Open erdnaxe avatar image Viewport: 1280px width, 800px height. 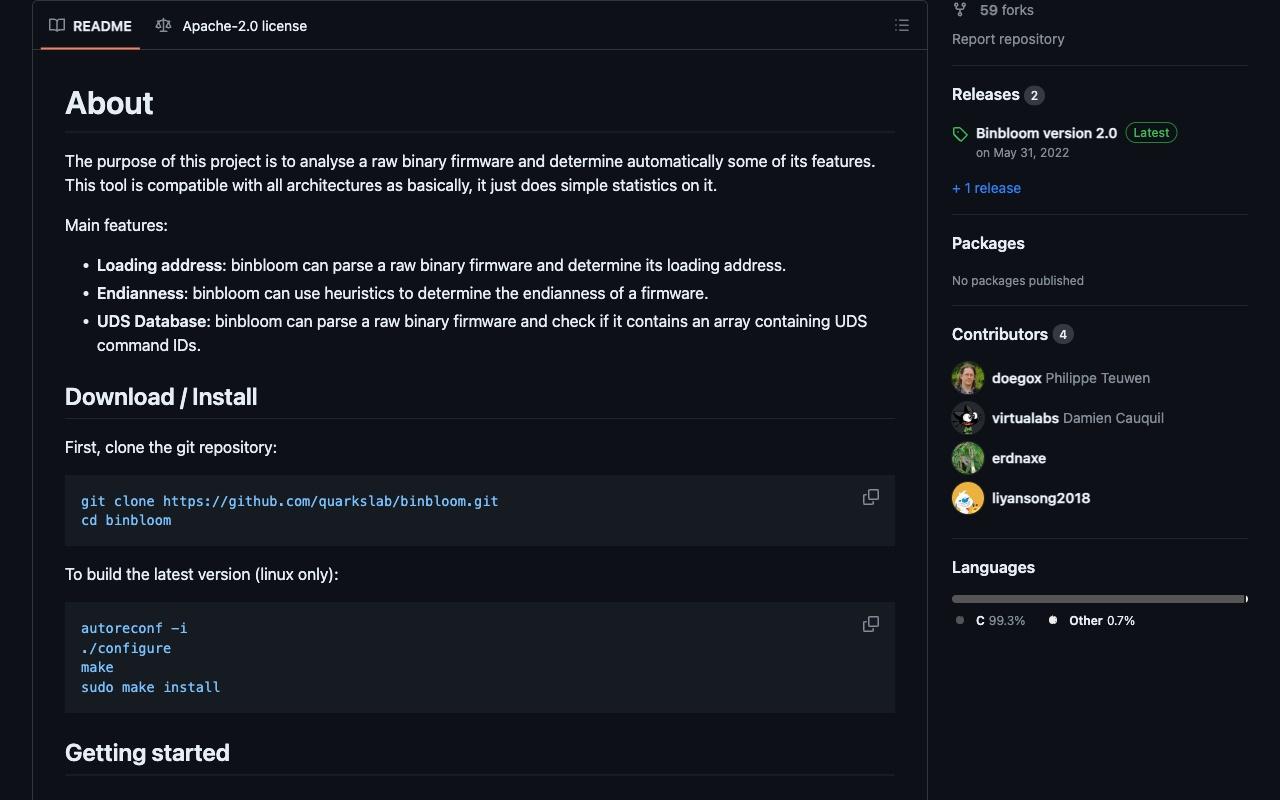click(x=968, y=458)
